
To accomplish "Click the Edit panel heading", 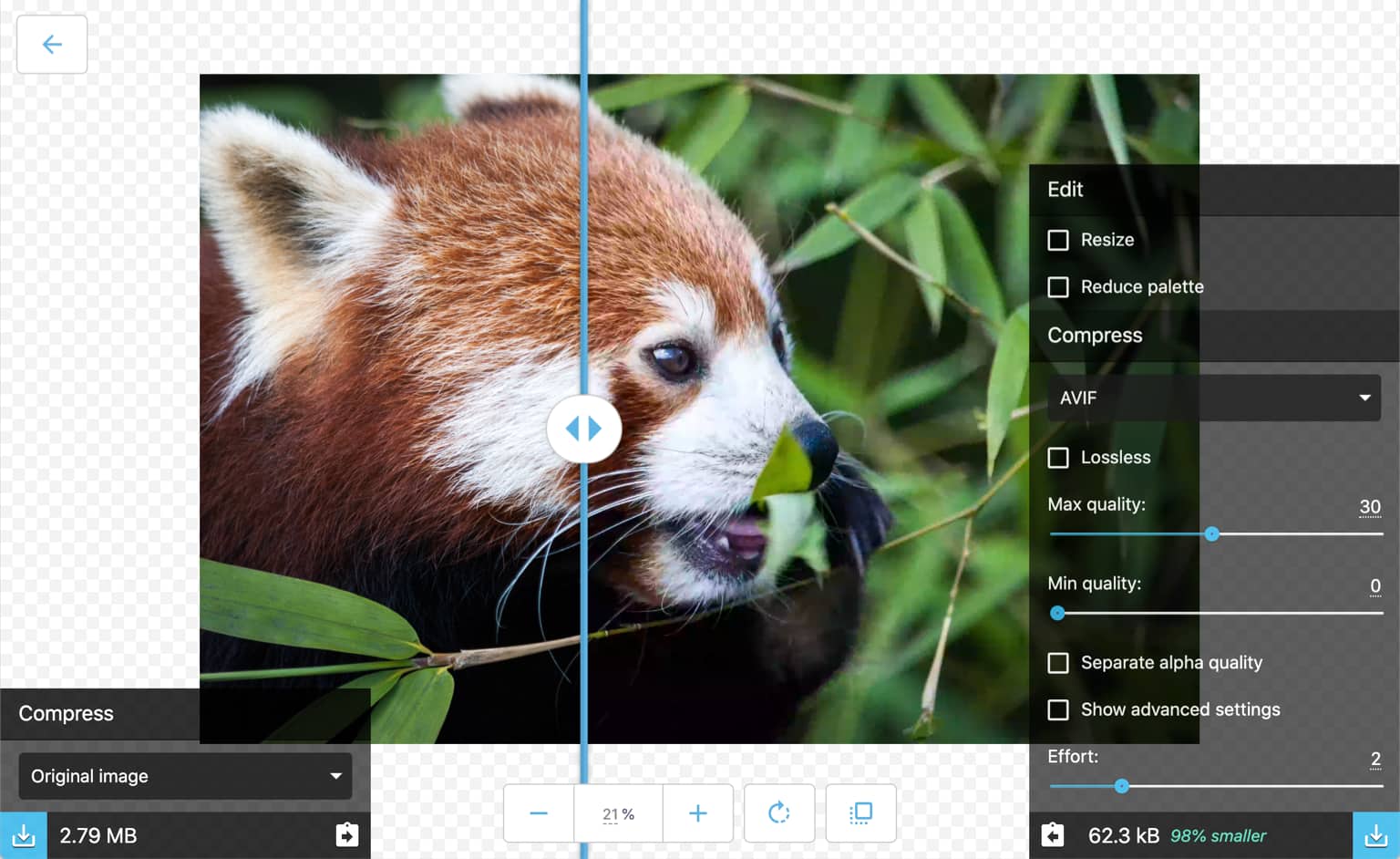I will pyautogui.click(x=1065, y=190).
